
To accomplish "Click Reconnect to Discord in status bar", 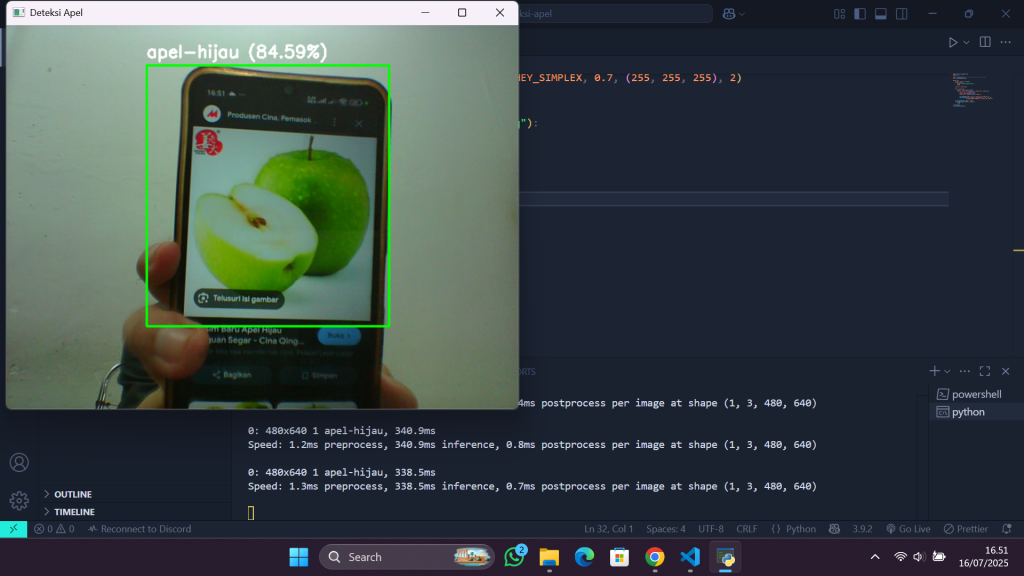I will tap(140, 529).
